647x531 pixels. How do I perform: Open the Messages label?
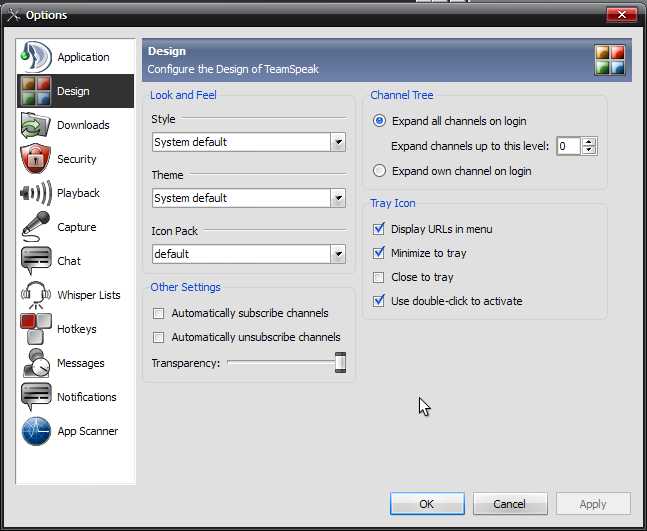(x=80, y=363)
